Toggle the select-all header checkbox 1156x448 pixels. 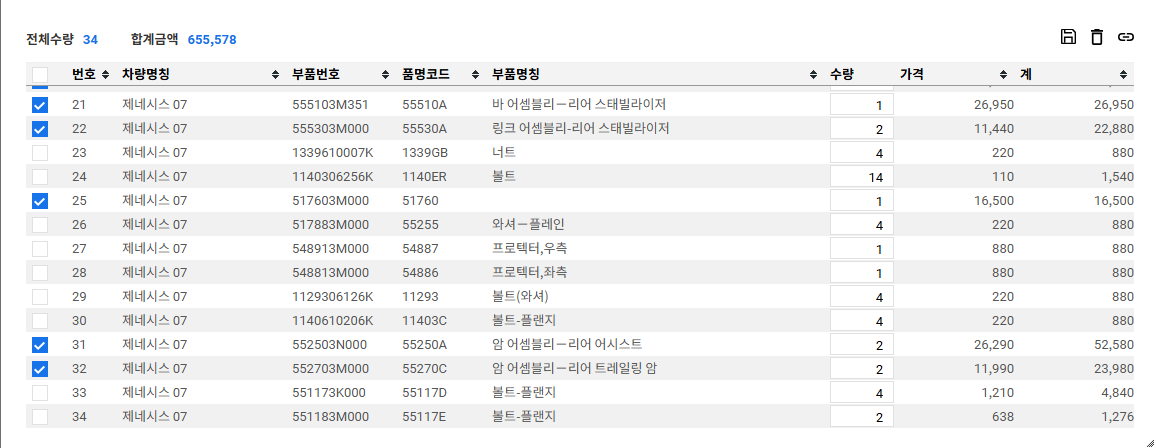click(40, 75)
